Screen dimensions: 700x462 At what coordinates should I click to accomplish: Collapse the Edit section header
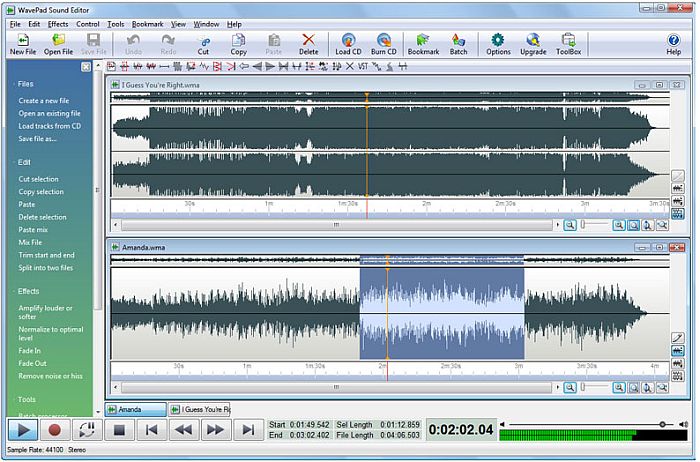25,162
